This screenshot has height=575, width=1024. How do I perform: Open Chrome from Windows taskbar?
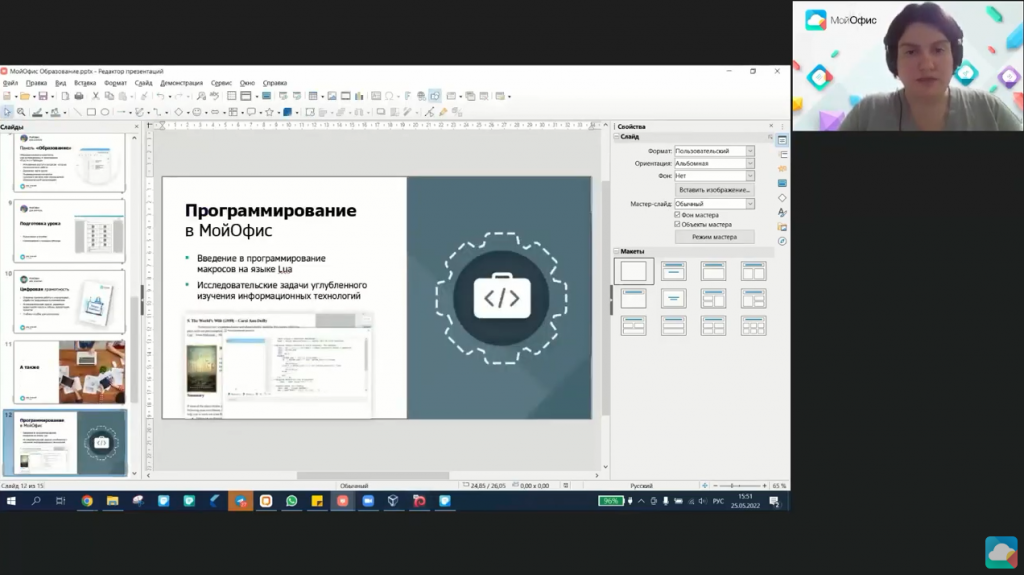tap(87, 501)
